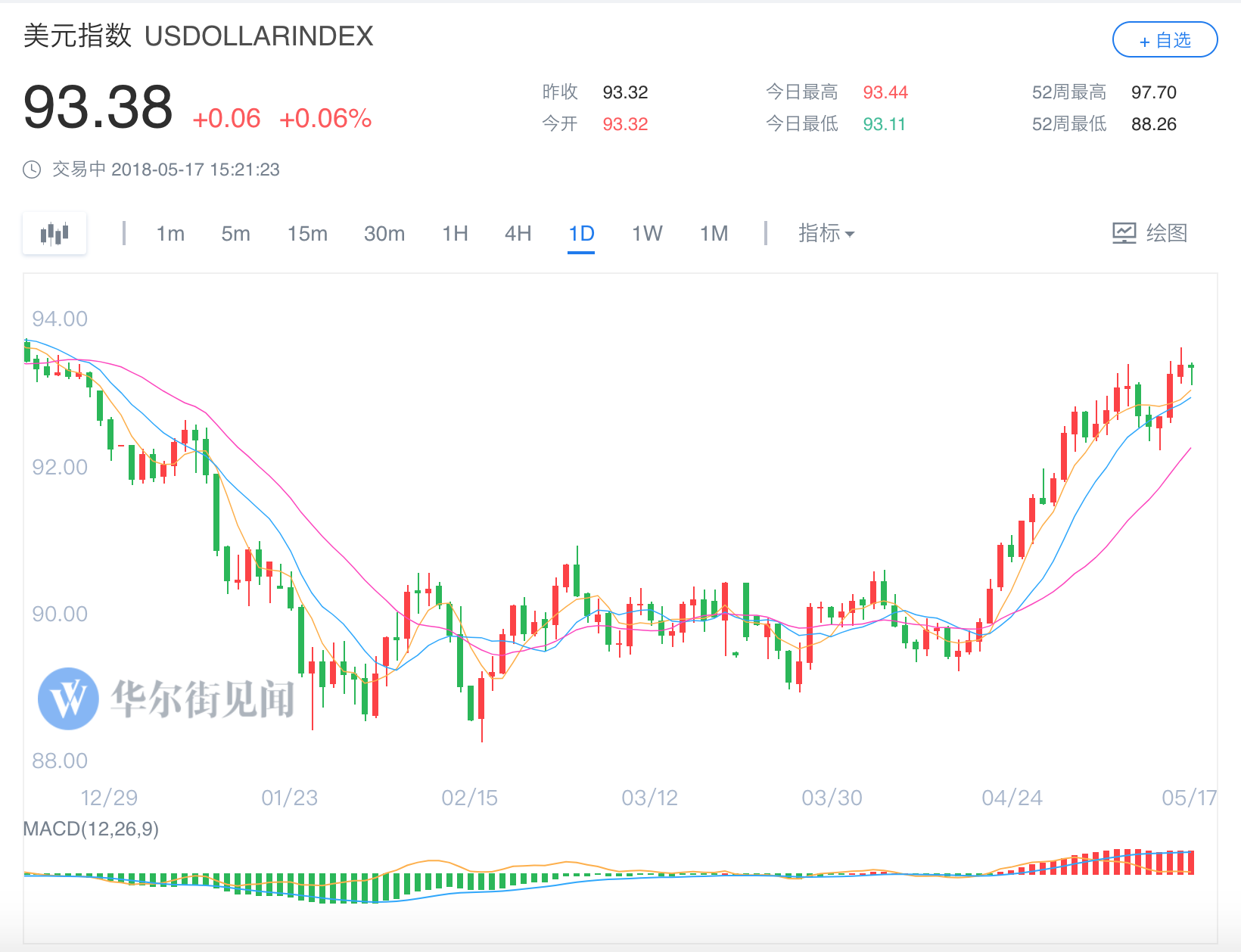Image resolution: width=1241 pixels, height=952 pixels.
Task: Click the 05/17 date marker on axis
Action: pos(1189,798)
